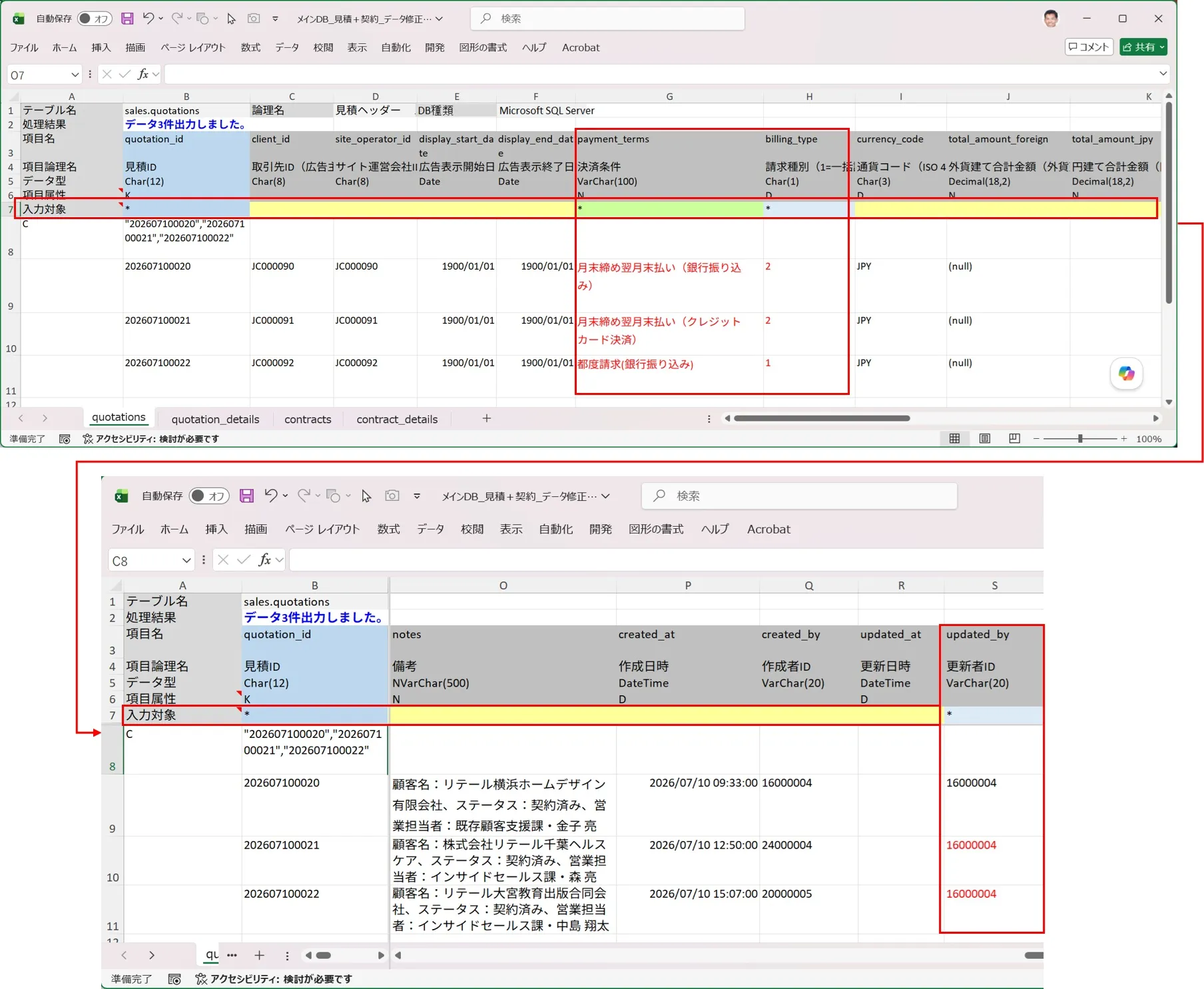Click the horizontal scrollbar thumb in the top window
This screenshot has height=989, width=1204.
822,418
